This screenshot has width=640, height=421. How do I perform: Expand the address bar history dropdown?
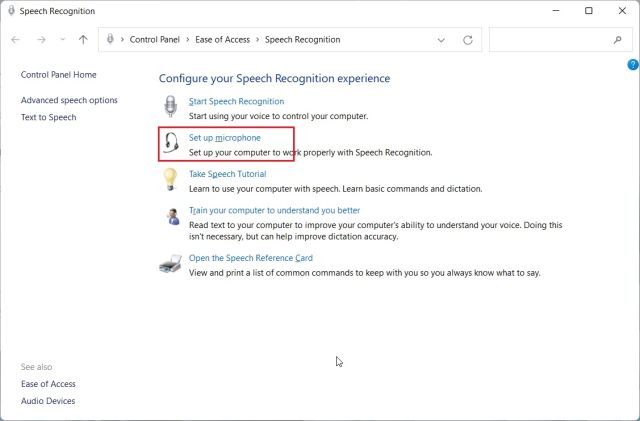[441, 40]
